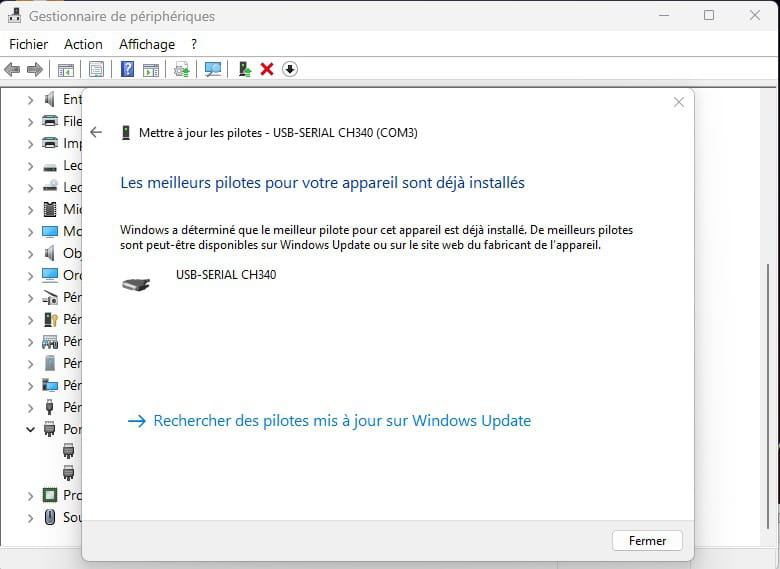Select the monitor icon of the Mo row

[x=50, y=231]
